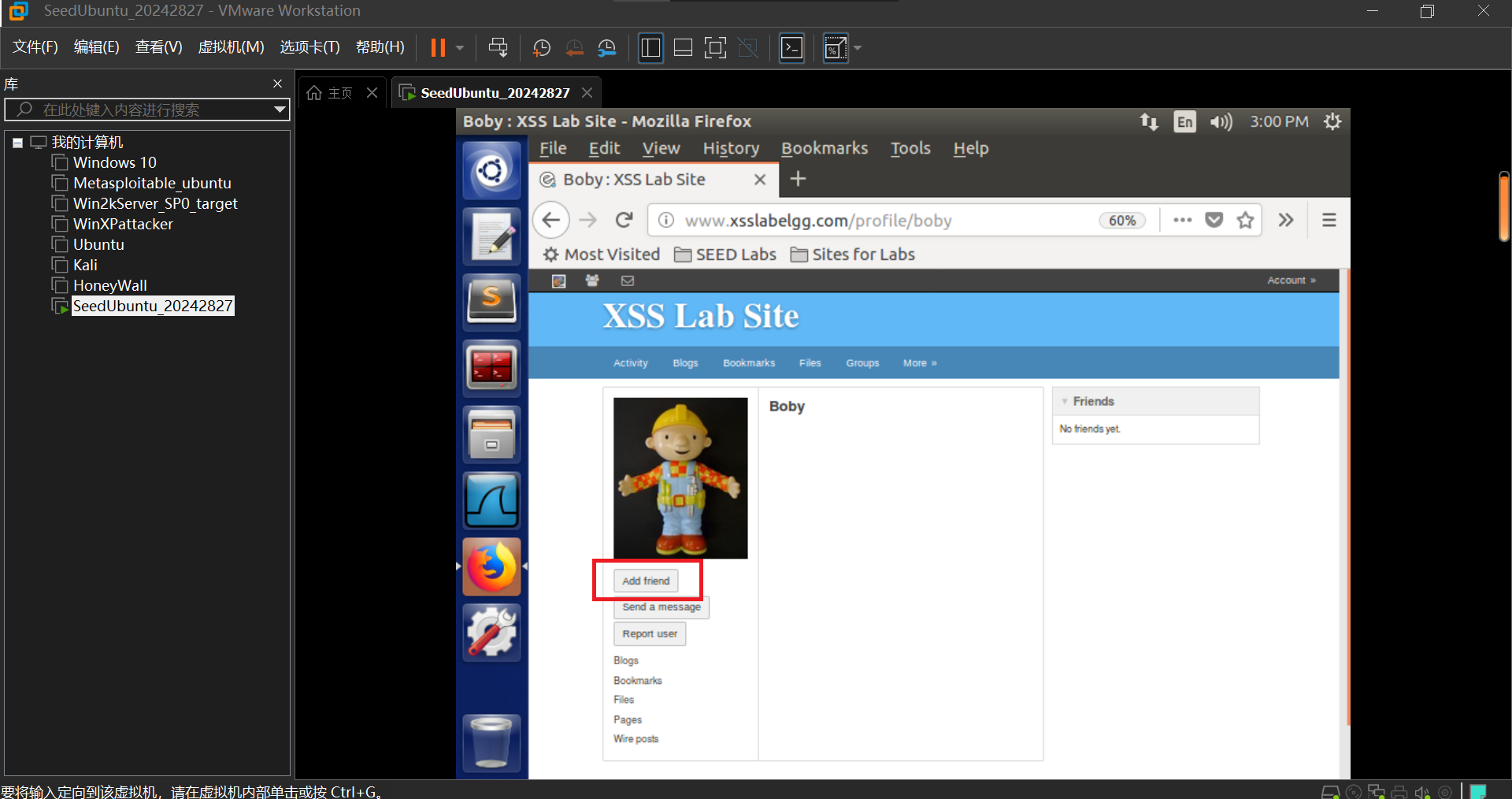Go back to the previous page

coord(551,220)
